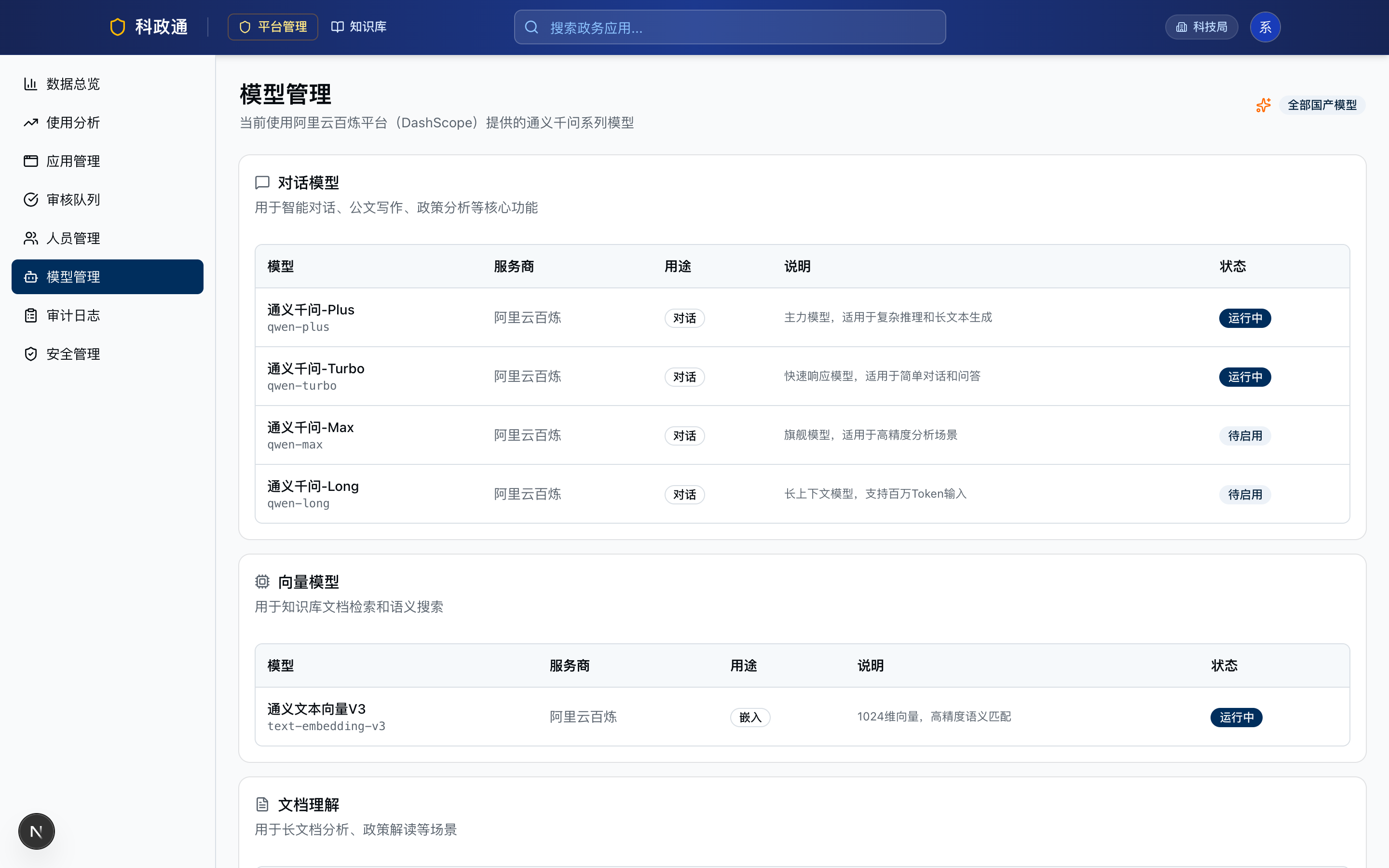Click the text-embedding-v3 model ID text
Screen dimensions: 1389x868
click(x=326, y=726)
